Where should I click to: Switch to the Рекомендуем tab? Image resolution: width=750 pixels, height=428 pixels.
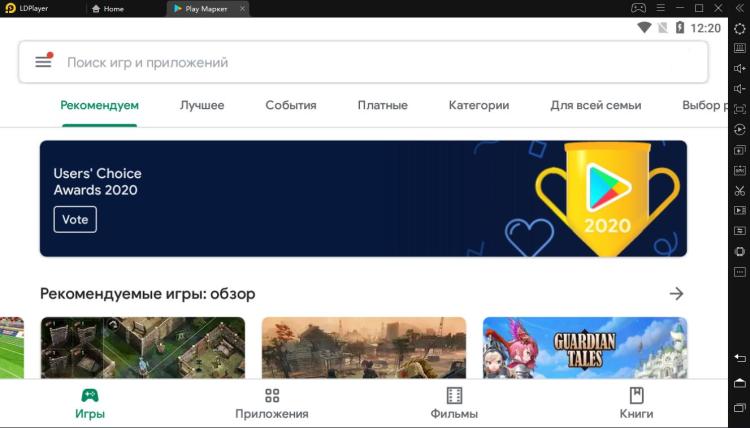click(x=99, y=106)
